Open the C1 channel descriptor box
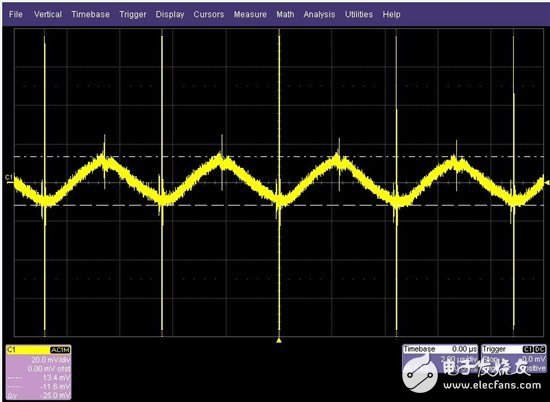550x402 pixels. point(39,373)
